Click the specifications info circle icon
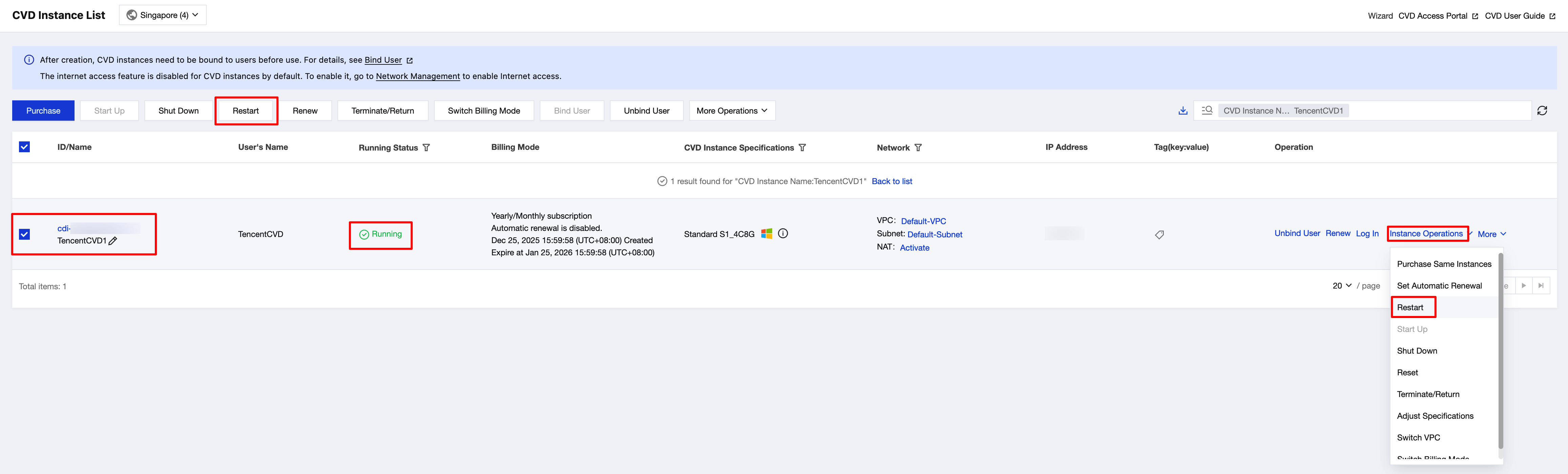The width and height of the screenshot is (1568, 474). 783,233
